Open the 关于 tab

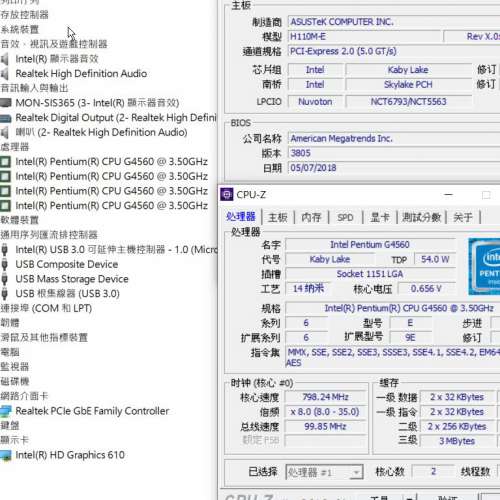click(463, 217)
